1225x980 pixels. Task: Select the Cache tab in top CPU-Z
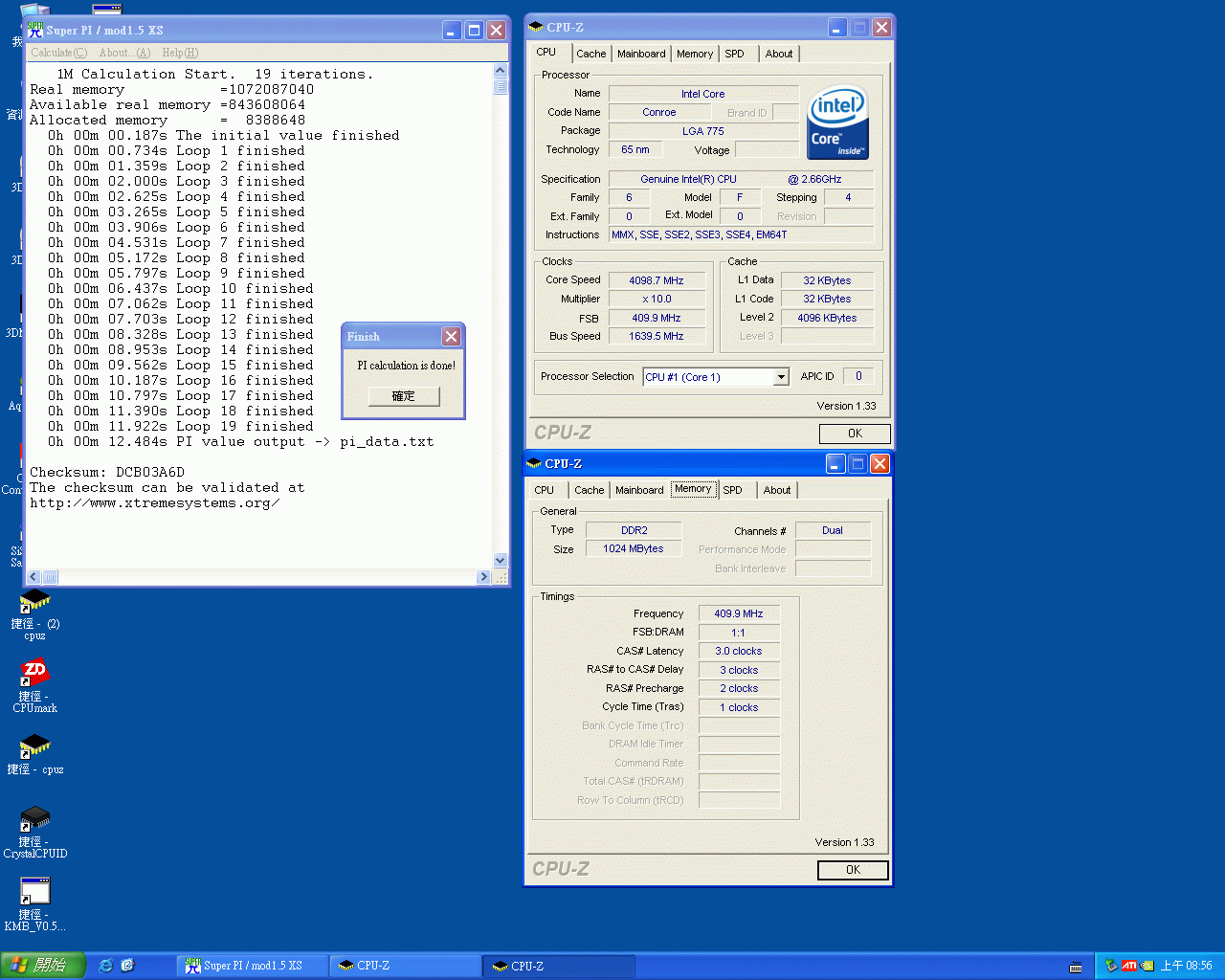click(x=590, y=54)
